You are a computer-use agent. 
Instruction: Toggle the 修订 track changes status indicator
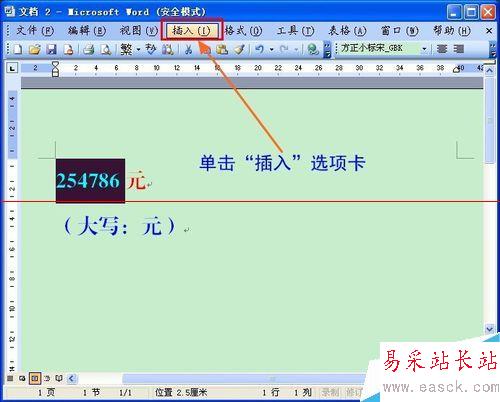[x=354, y=392]
